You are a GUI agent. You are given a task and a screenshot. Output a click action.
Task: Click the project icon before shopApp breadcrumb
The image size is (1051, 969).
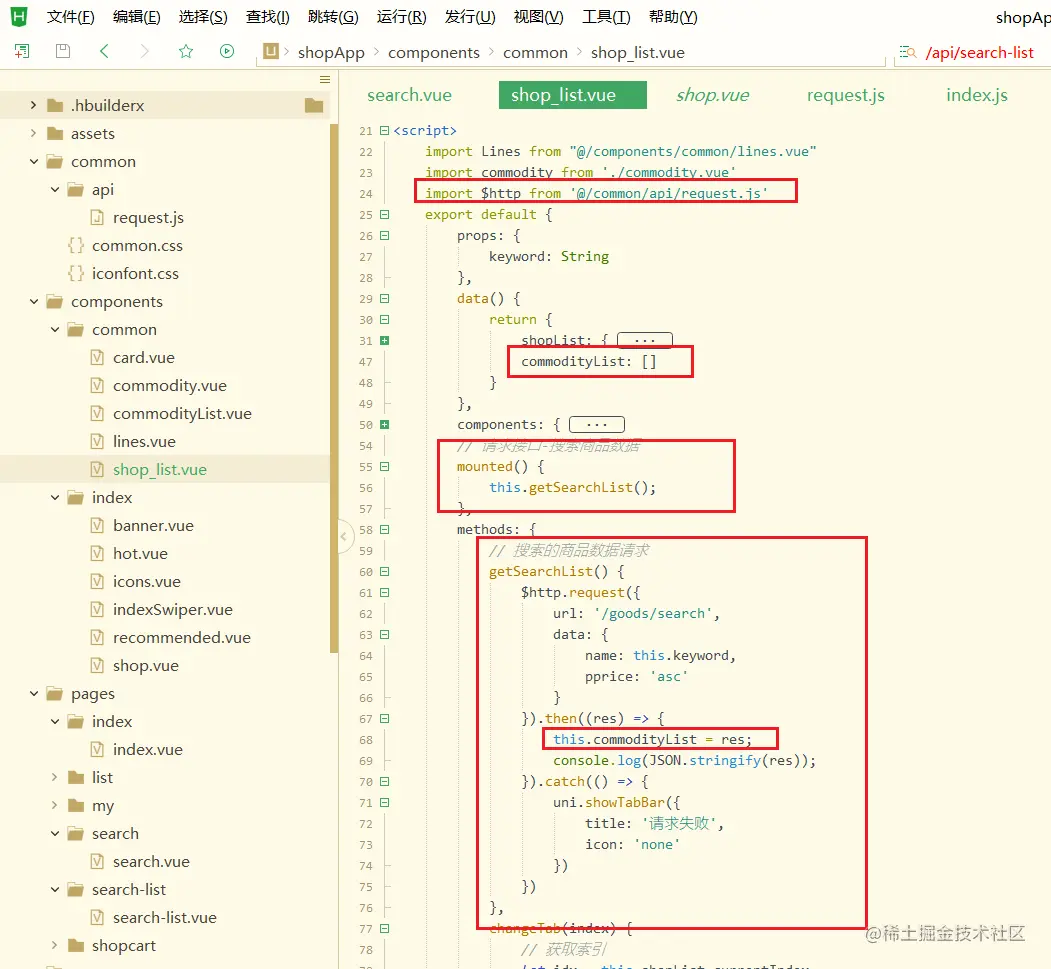pyautogui.click(x=271, y=51)
